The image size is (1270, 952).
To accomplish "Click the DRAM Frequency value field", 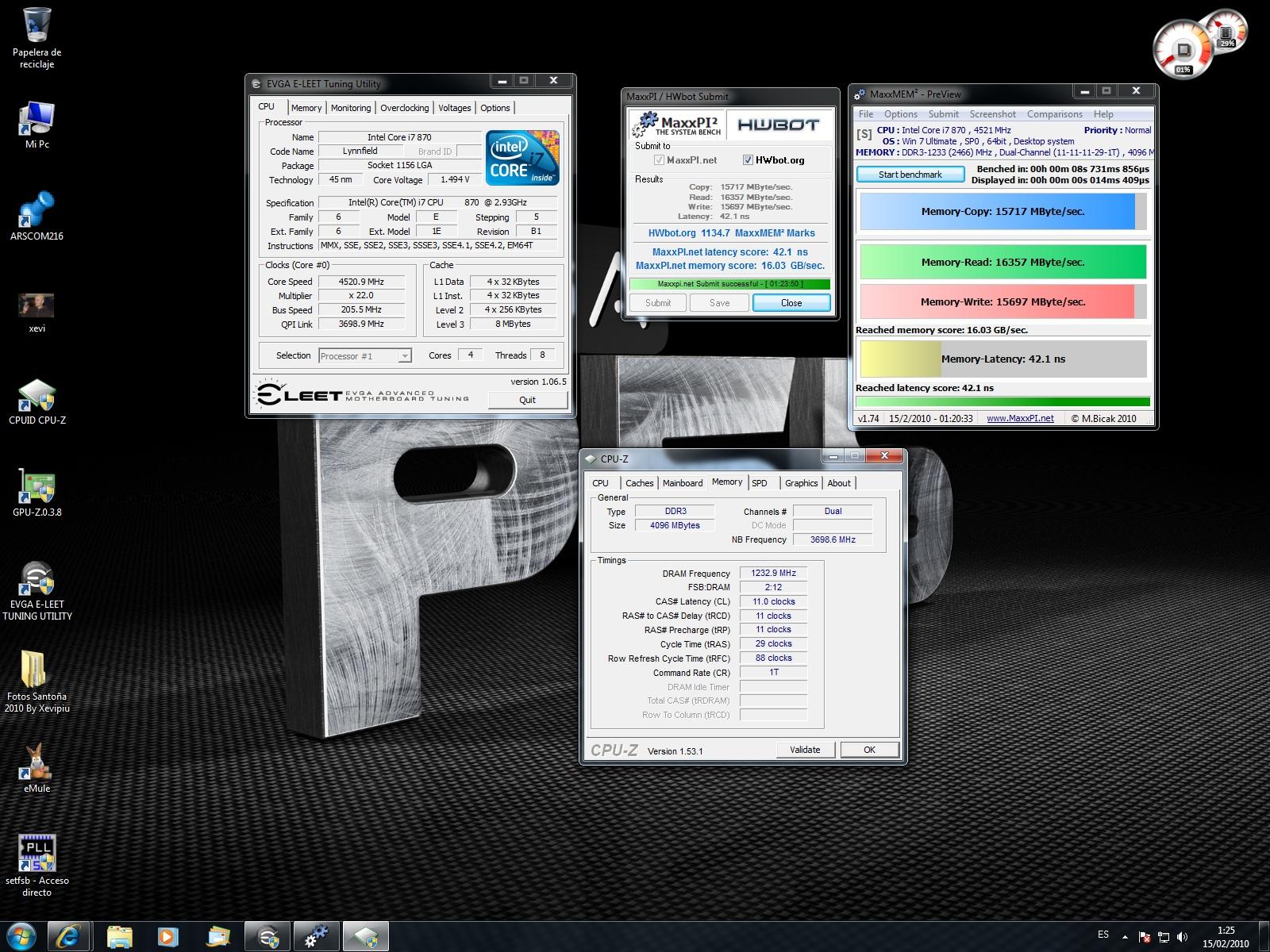I will pyautogui.click(x=773, y=573).
